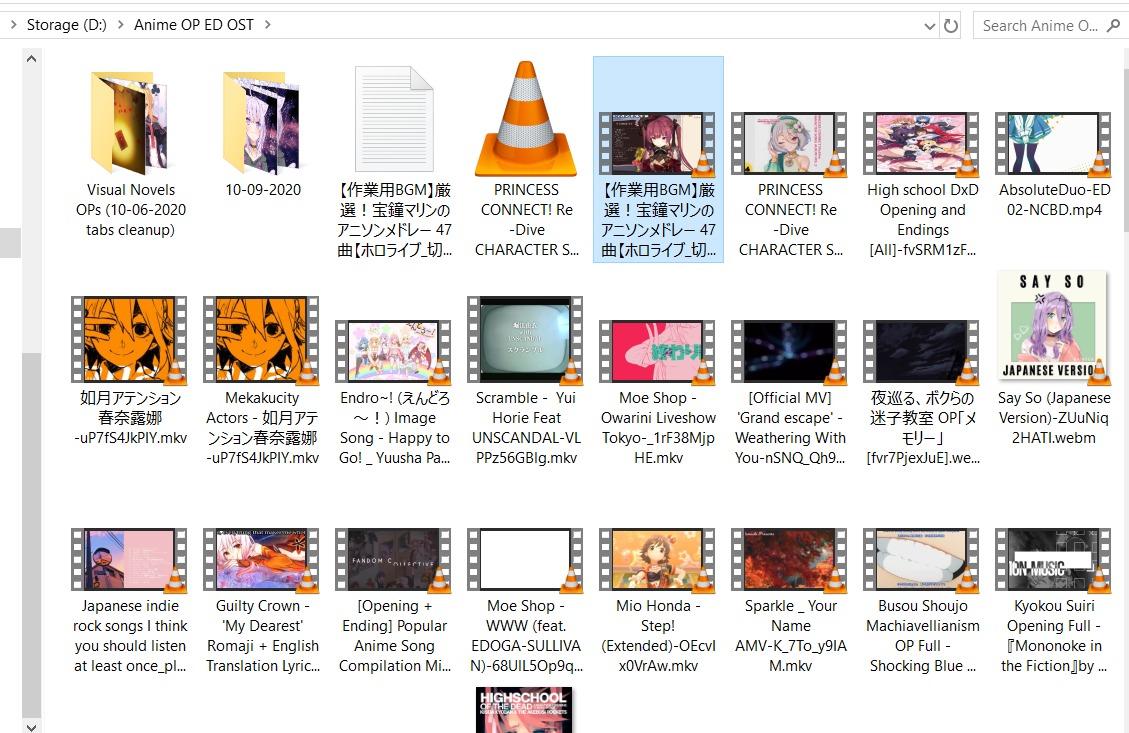Click the search magnifier icon

click(1112, 25)
